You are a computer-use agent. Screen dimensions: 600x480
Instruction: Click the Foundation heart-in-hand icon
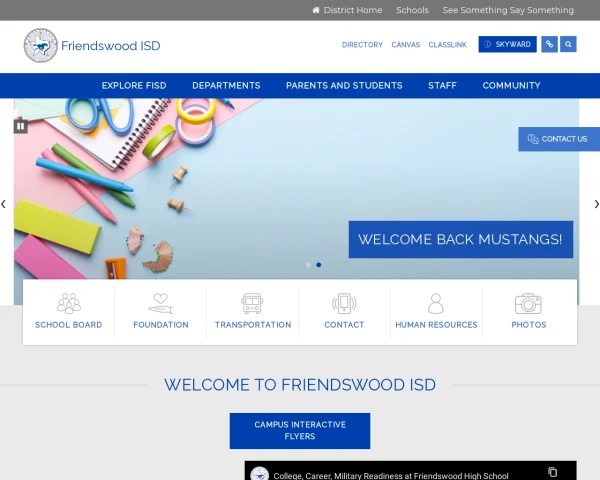click(161, 303)
